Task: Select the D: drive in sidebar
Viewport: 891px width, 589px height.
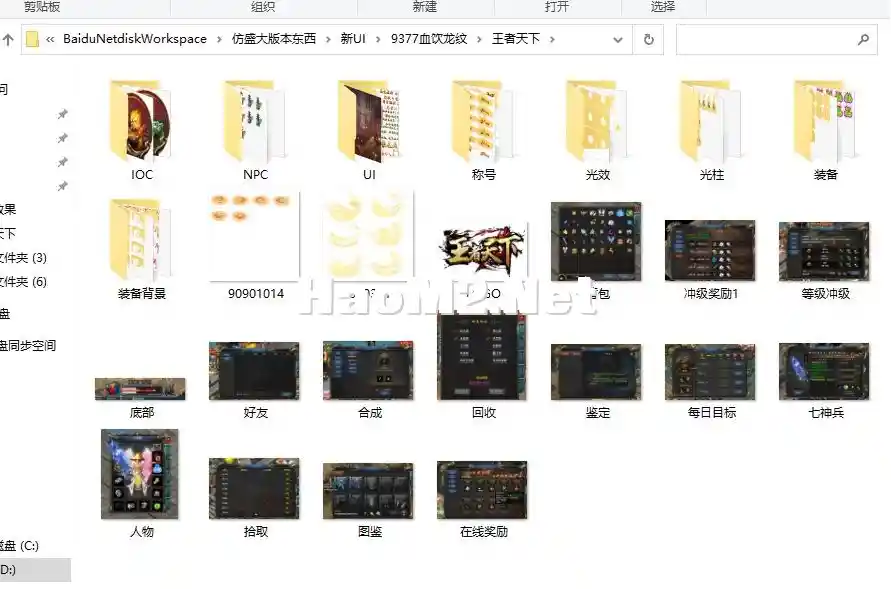Action: coord(35,570)
